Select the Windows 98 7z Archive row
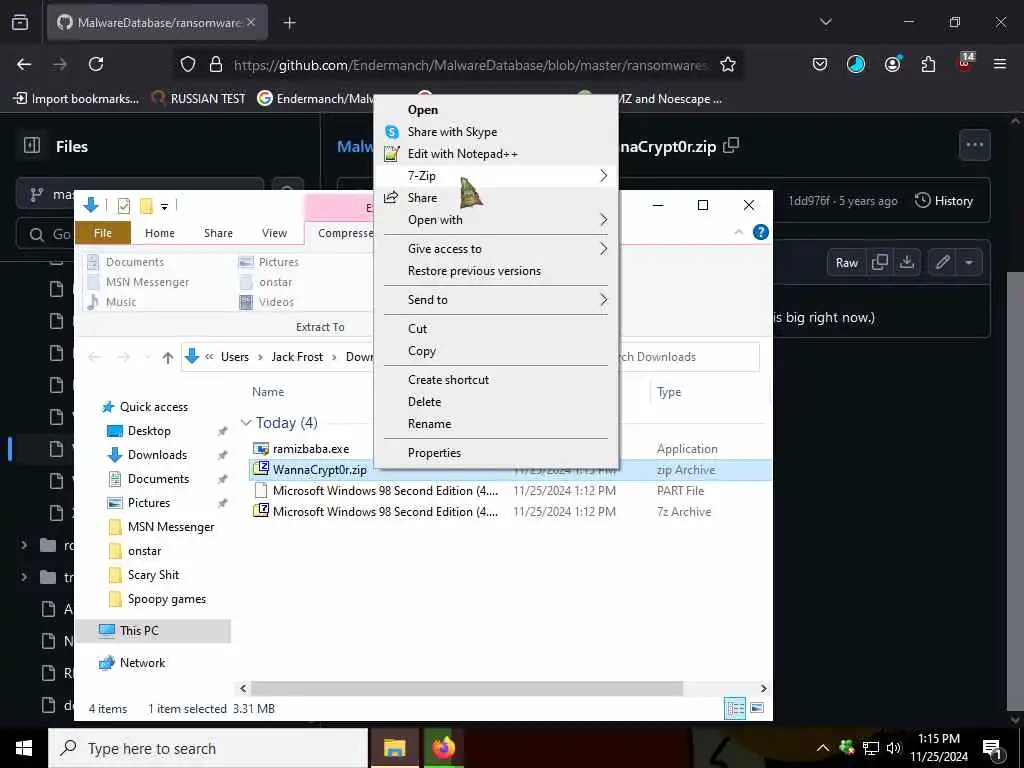This screenshot has height=768, width=1024. 509,511
